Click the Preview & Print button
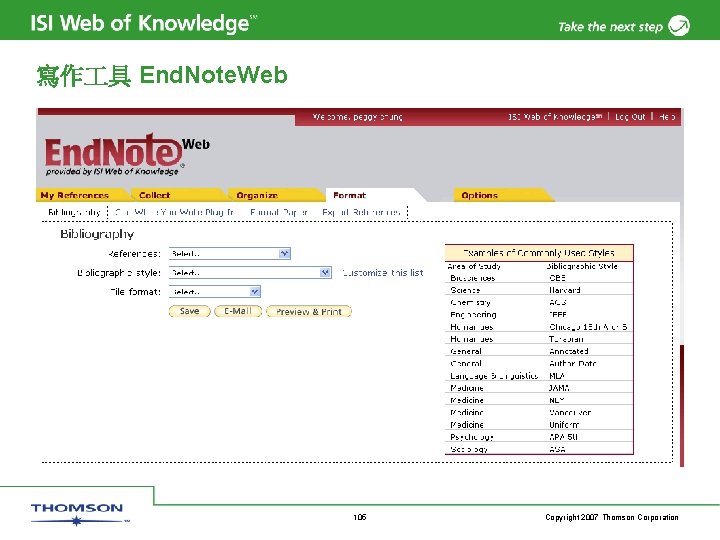This screenshot has width=720, height=540. click(x=309, y=311)
